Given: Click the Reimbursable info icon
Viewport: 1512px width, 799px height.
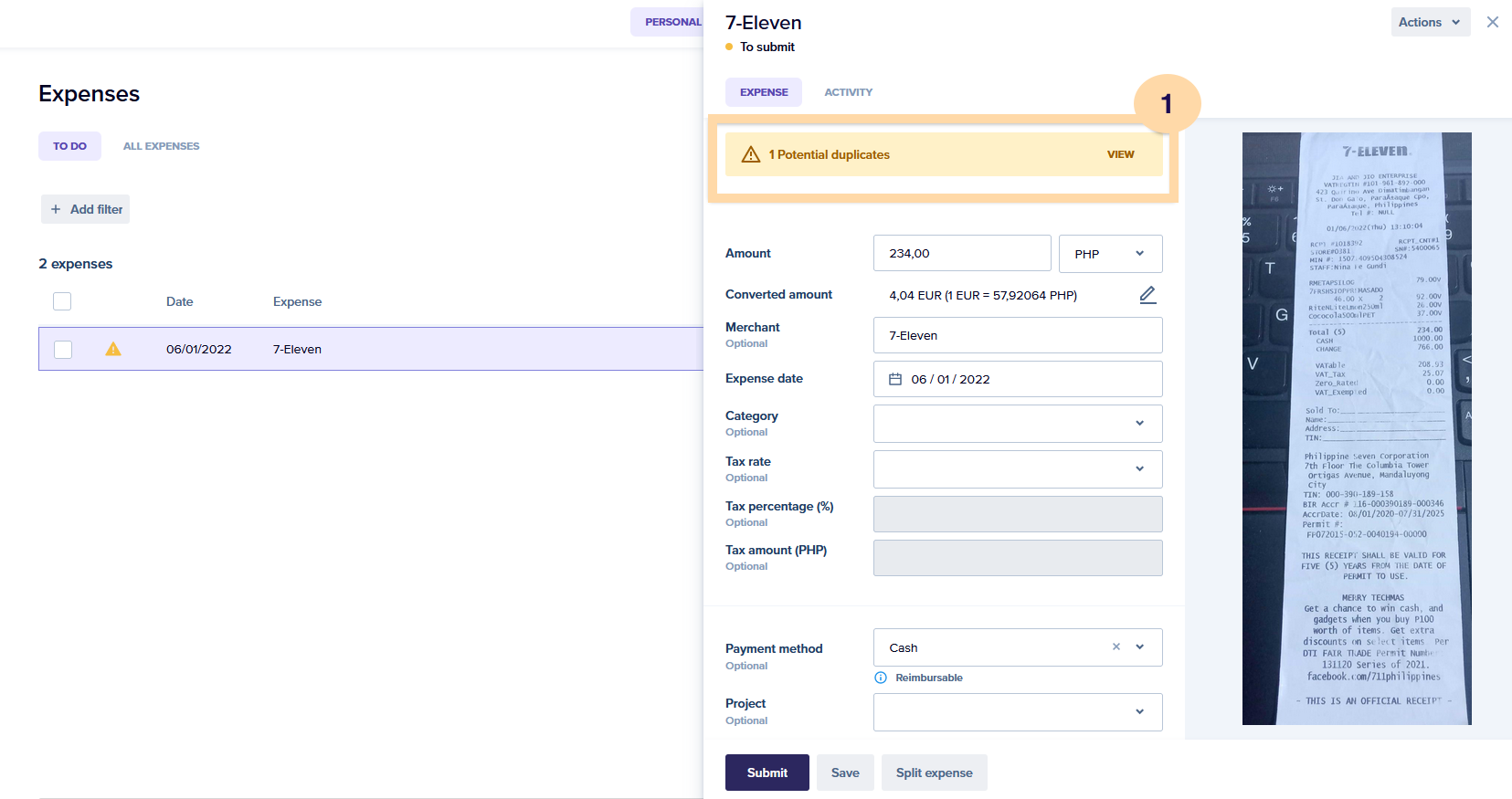Looking at the screenshot, I should point(881,678).
